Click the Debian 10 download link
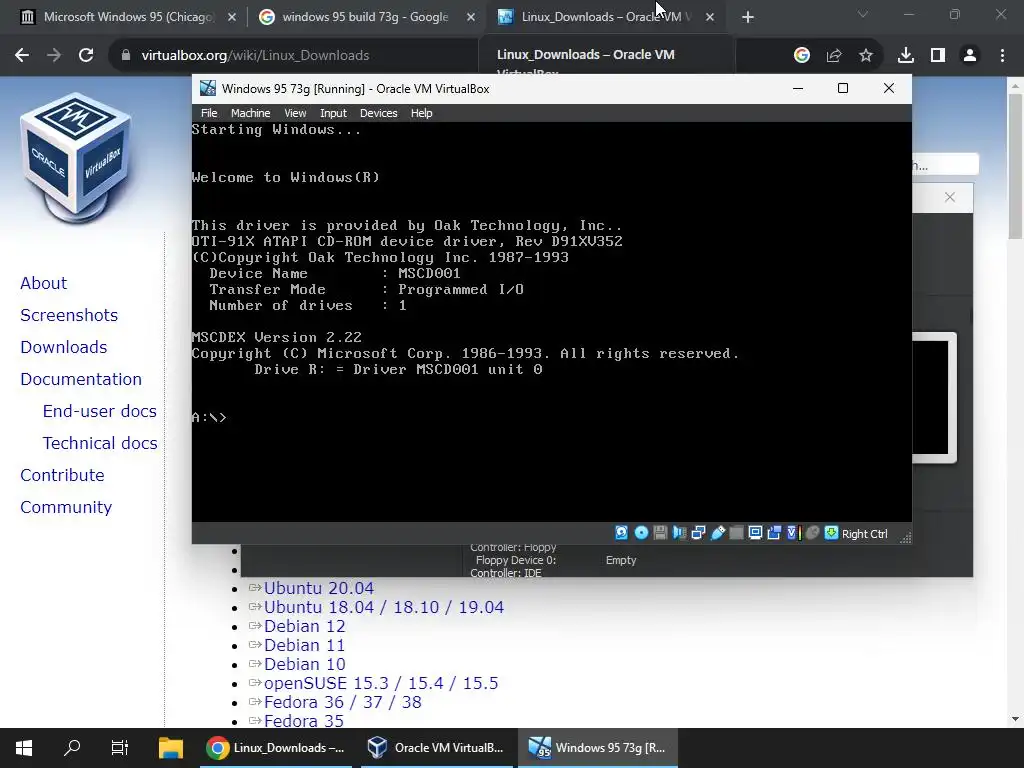Screen dimensions: 1024x768 (304, 664)
